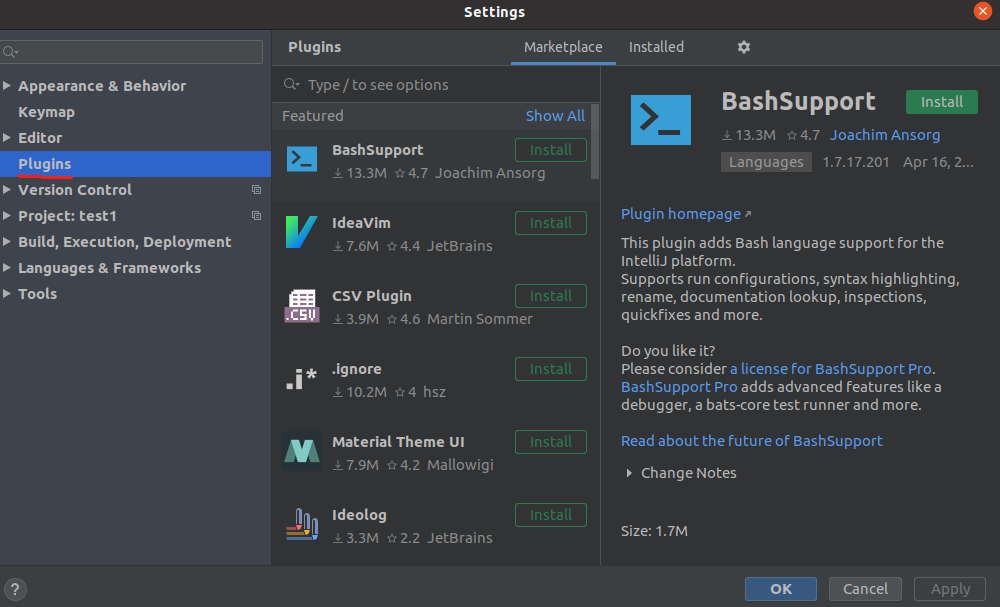Click the Languages tag
Screen dimensions: 1000x607
[x=766, y=162]
